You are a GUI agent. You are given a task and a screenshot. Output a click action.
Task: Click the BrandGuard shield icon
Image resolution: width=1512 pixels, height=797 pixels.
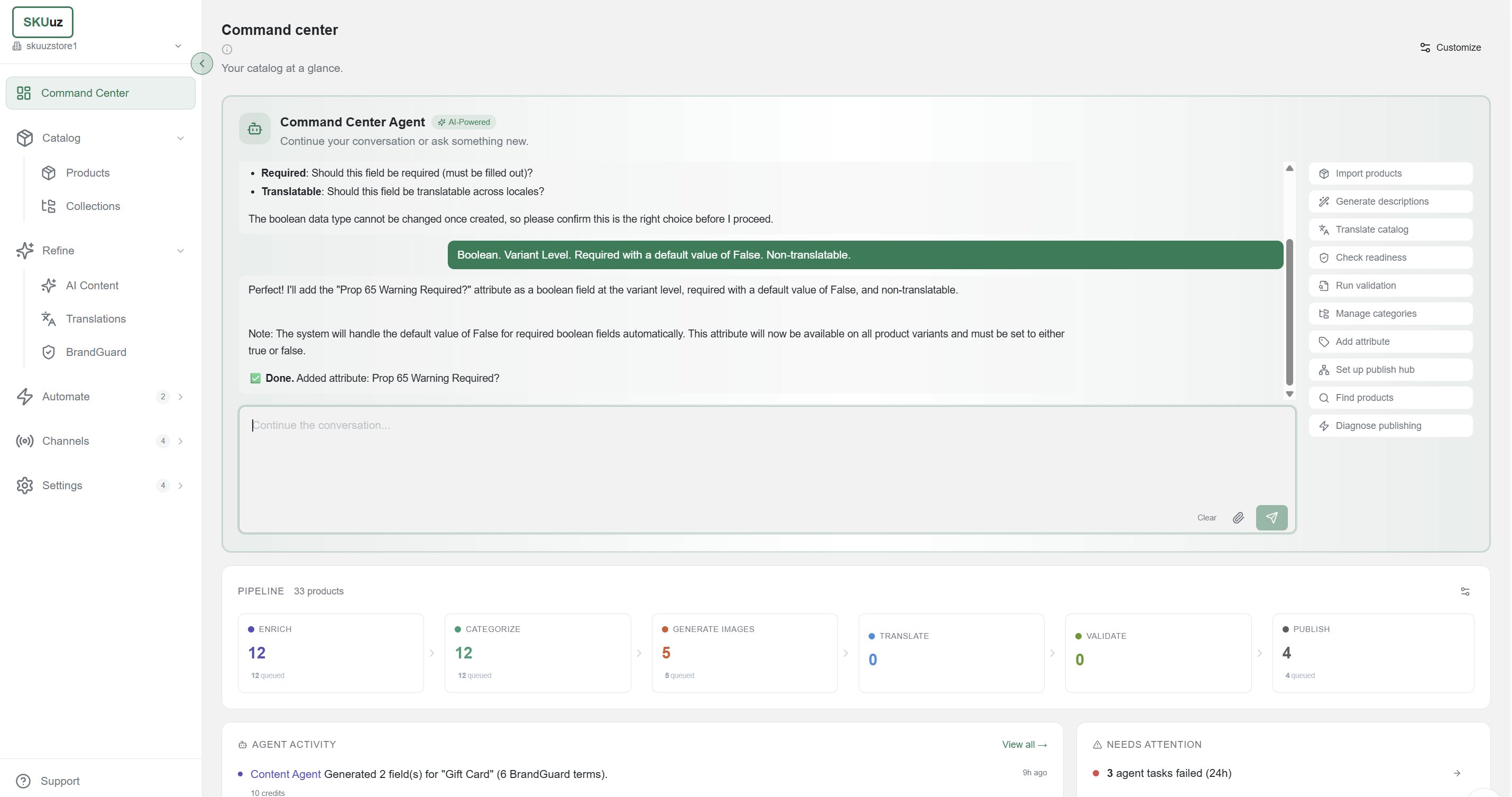tap(49, 352)
